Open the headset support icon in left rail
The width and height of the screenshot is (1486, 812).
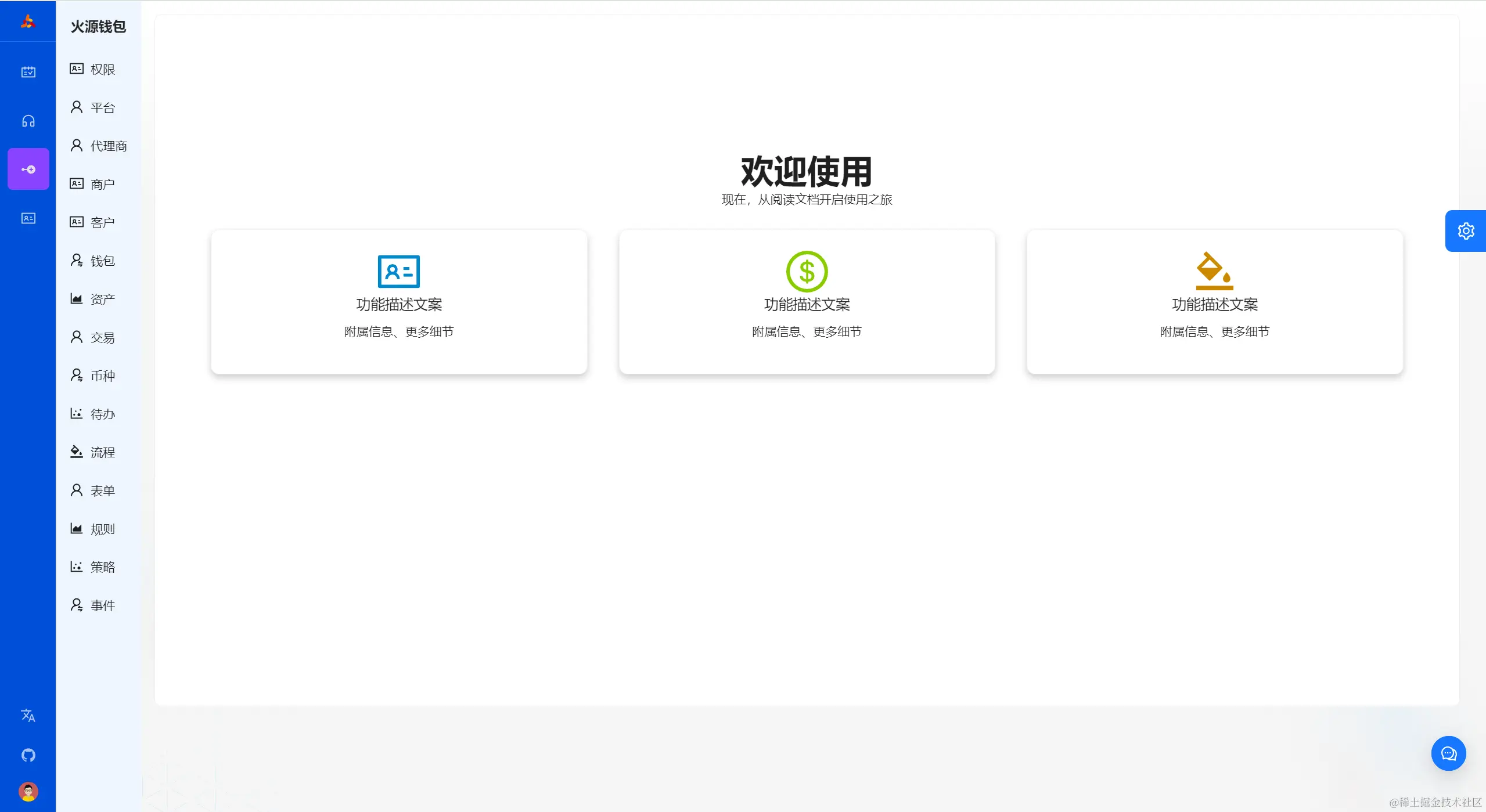[x=28, y=121]
